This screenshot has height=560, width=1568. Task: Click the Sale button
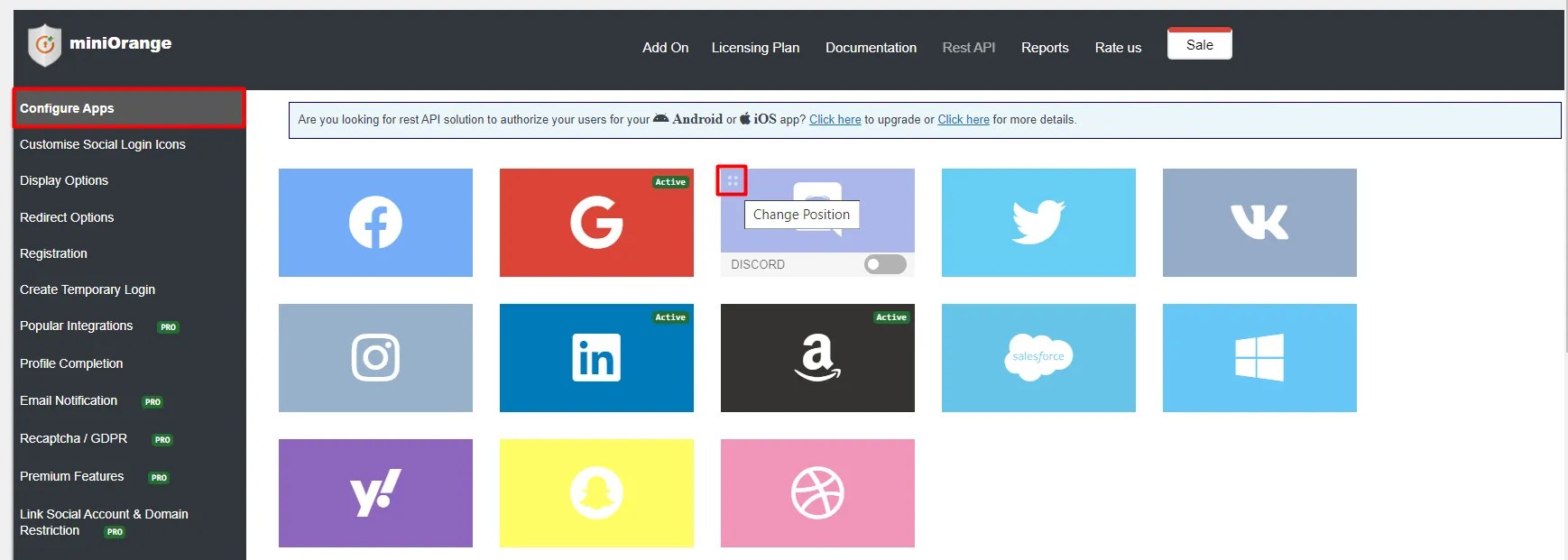[x=1200, y=44]
